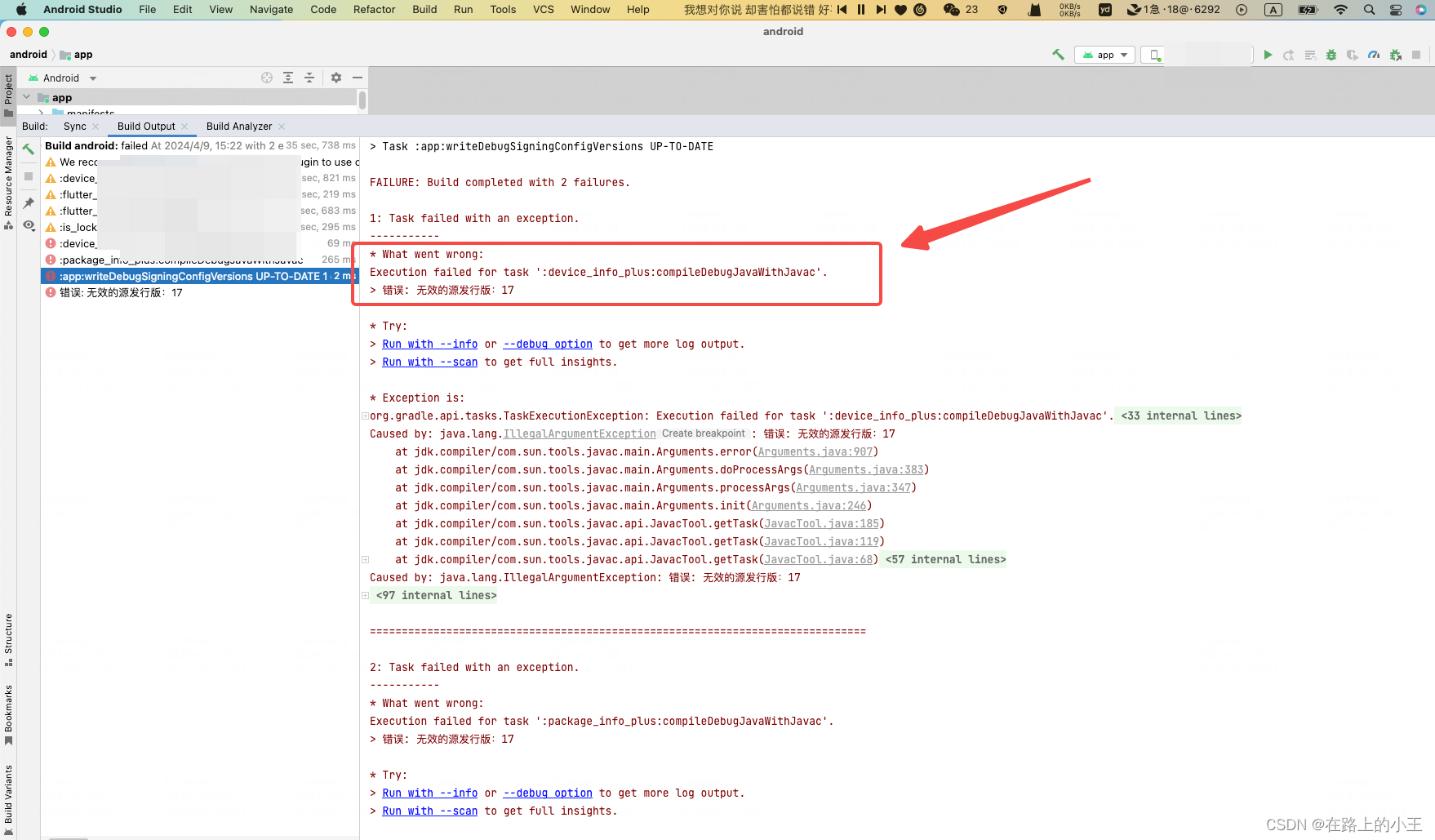Open Project panel gear options

coord(336,78)
